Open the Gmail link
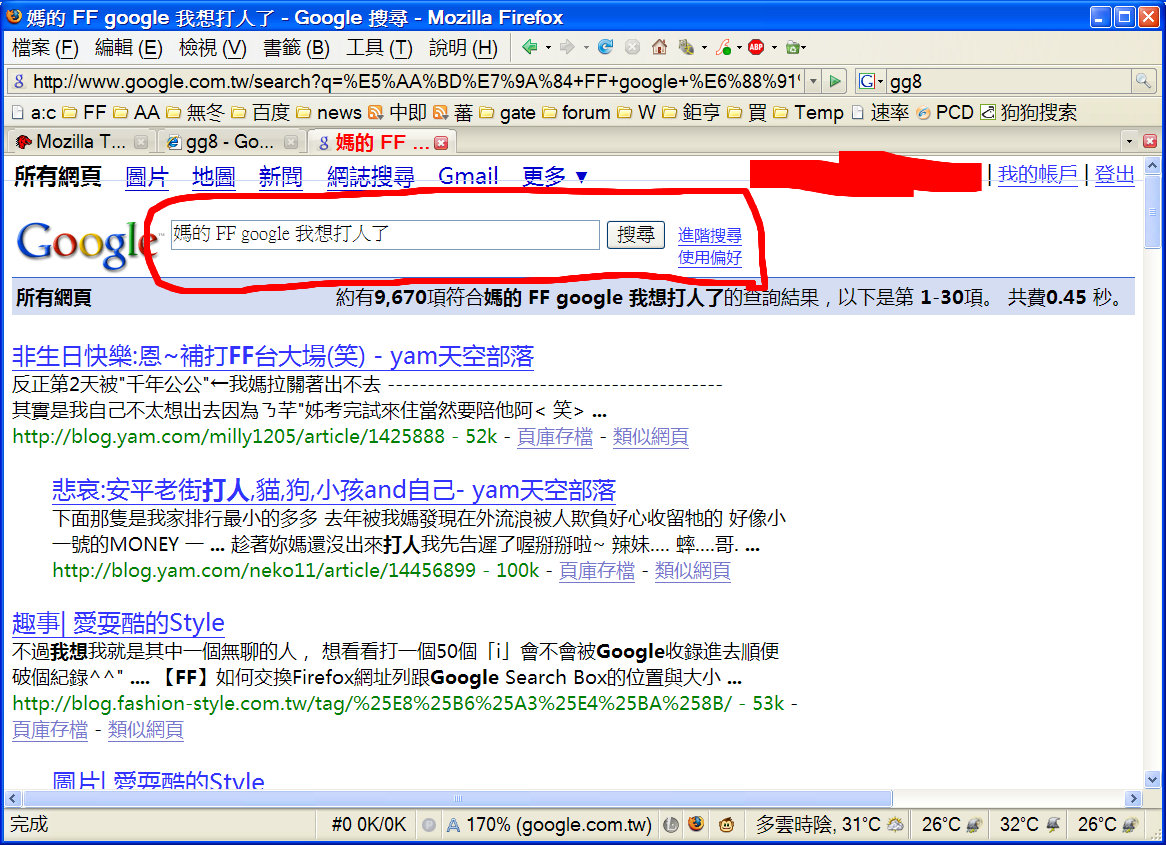This screenshot has height=845, width=1166. (468, 176)
